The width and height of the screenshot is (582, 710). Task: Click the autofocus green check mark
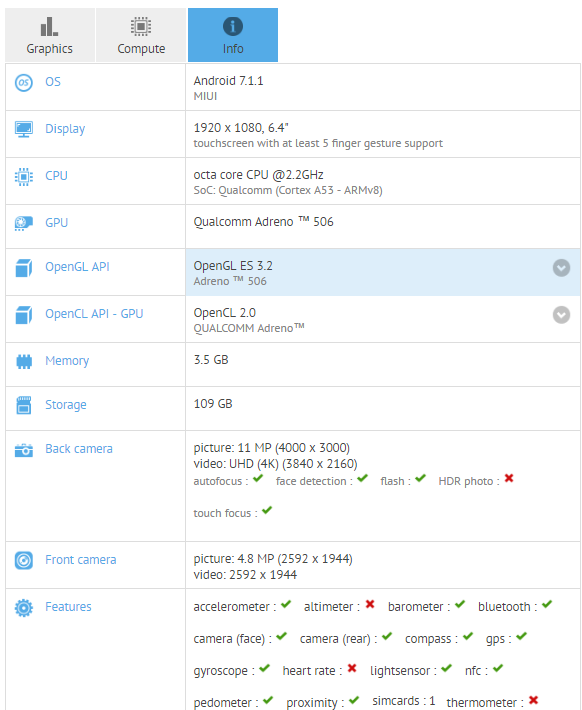pyautogui.click(x=258, y=478)
